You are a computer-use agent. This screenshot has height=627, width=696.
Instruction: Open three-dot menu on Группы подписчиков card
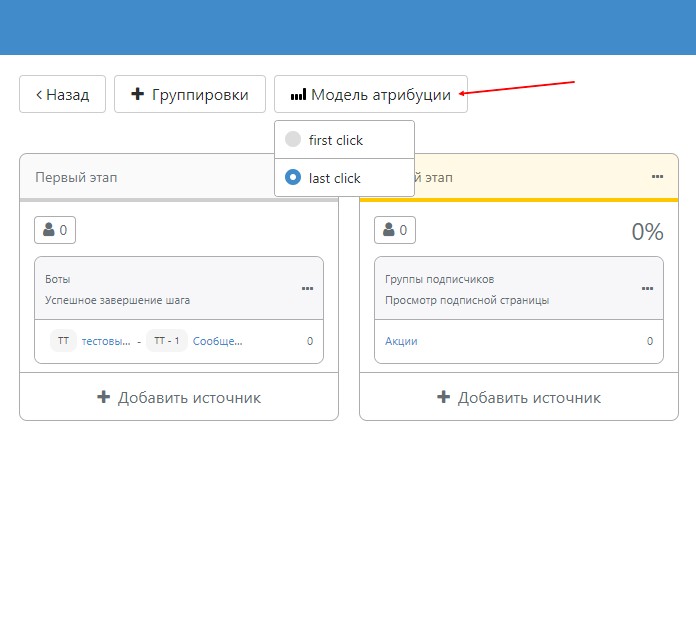point(647,289)
